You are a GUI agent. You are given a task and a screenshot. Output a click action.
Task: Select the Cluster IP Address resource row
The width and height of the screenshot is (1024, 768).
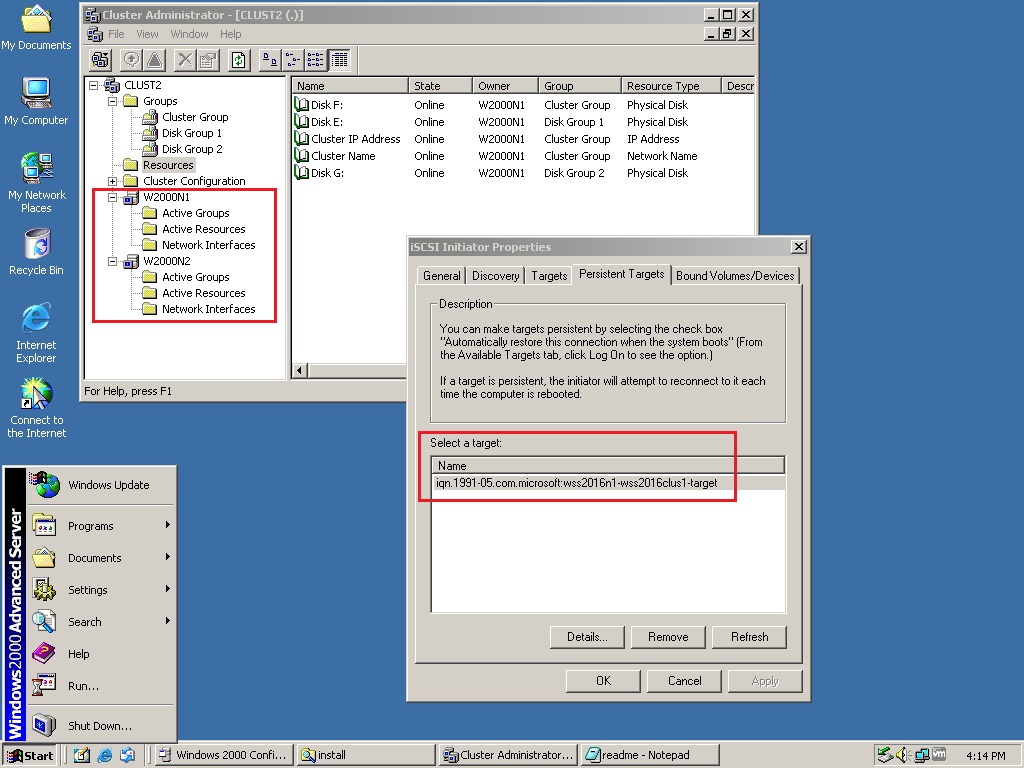(356, 139)
